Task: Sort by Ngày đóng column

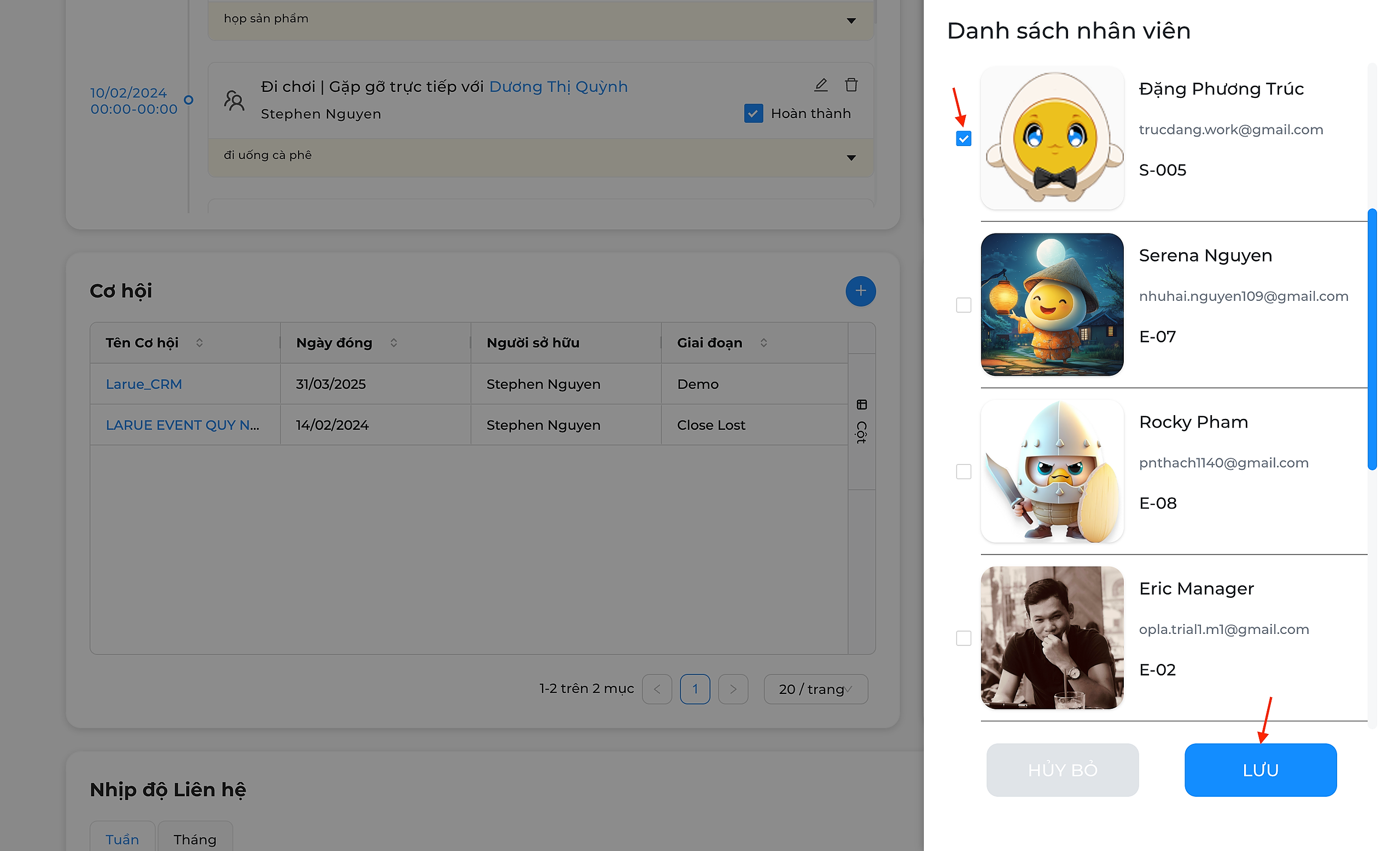Action: click(394, 342)
